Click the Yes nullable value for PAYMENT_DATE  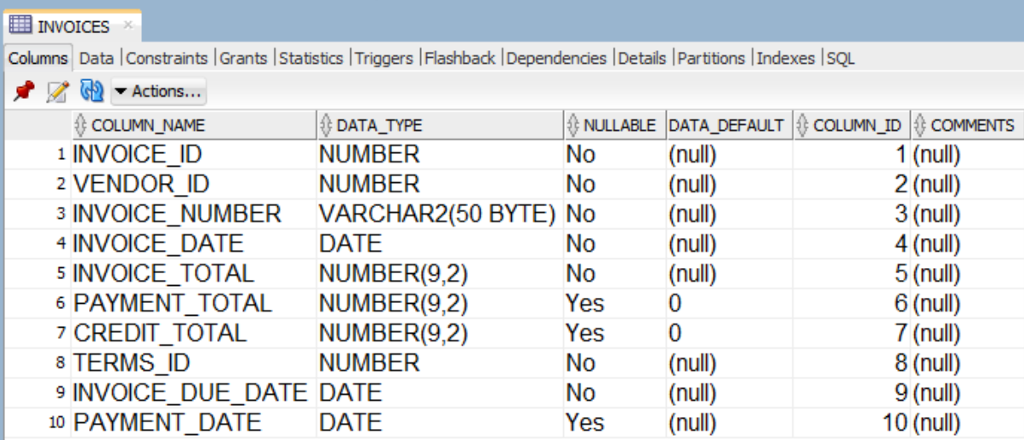click(x=615, y=422)
